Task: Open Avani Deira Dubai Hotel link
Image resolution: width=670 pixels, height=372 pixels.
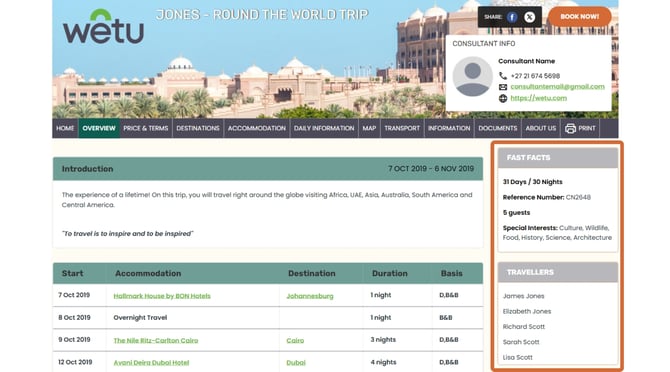Action: pyautogui.click(x=151, y=363)
